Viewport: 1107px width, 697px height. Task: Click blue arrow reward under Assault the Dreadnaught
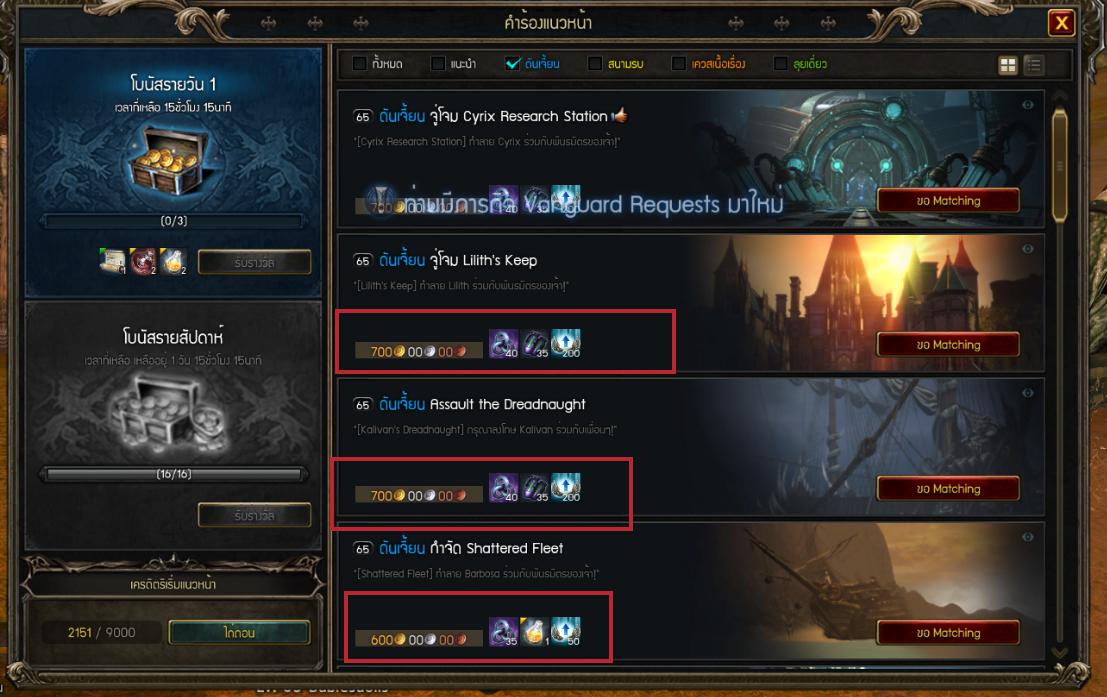pos(566,487)
